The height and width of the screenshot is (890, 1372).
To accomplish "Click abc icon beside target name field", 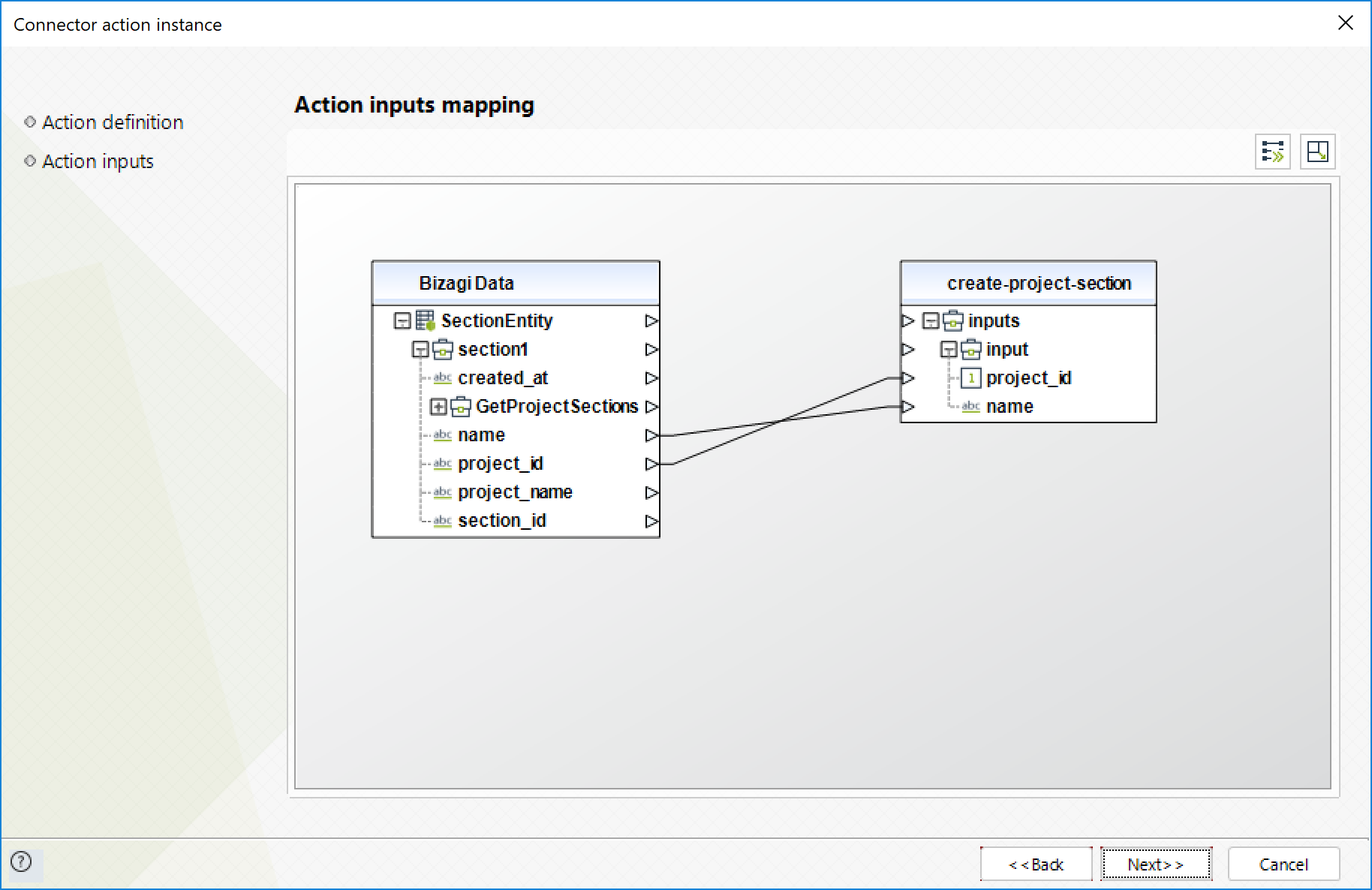I will [x=971, y=407].
